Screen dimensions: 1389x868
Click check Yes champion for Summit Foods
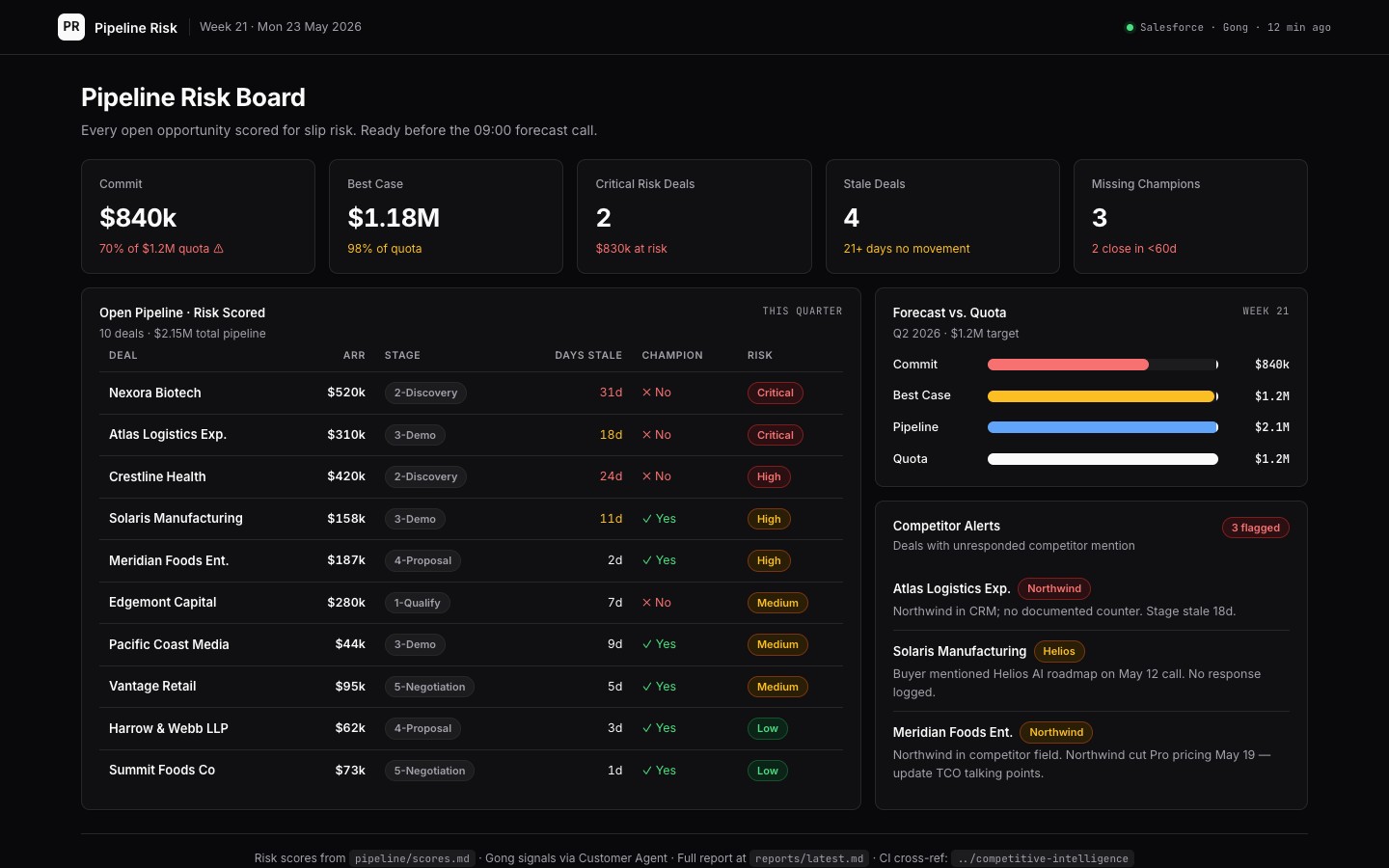pyautogui.click(x=660, y=771)
